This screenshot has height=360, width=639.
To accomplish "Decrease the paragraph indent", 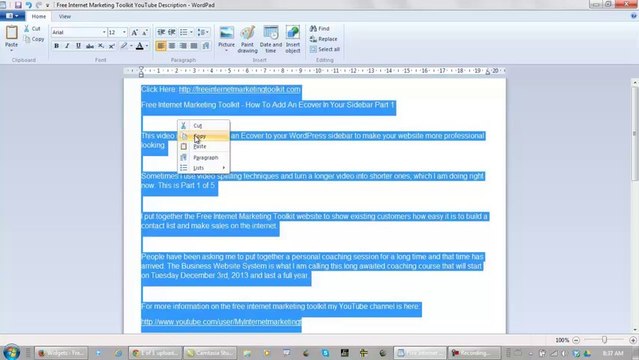I will [x=161, y=32].
